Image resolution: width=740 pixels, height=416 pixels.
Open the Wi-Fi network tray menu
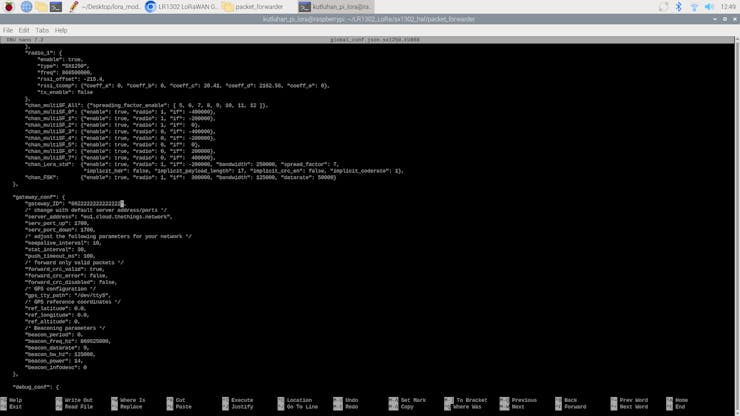pos(694,7)
